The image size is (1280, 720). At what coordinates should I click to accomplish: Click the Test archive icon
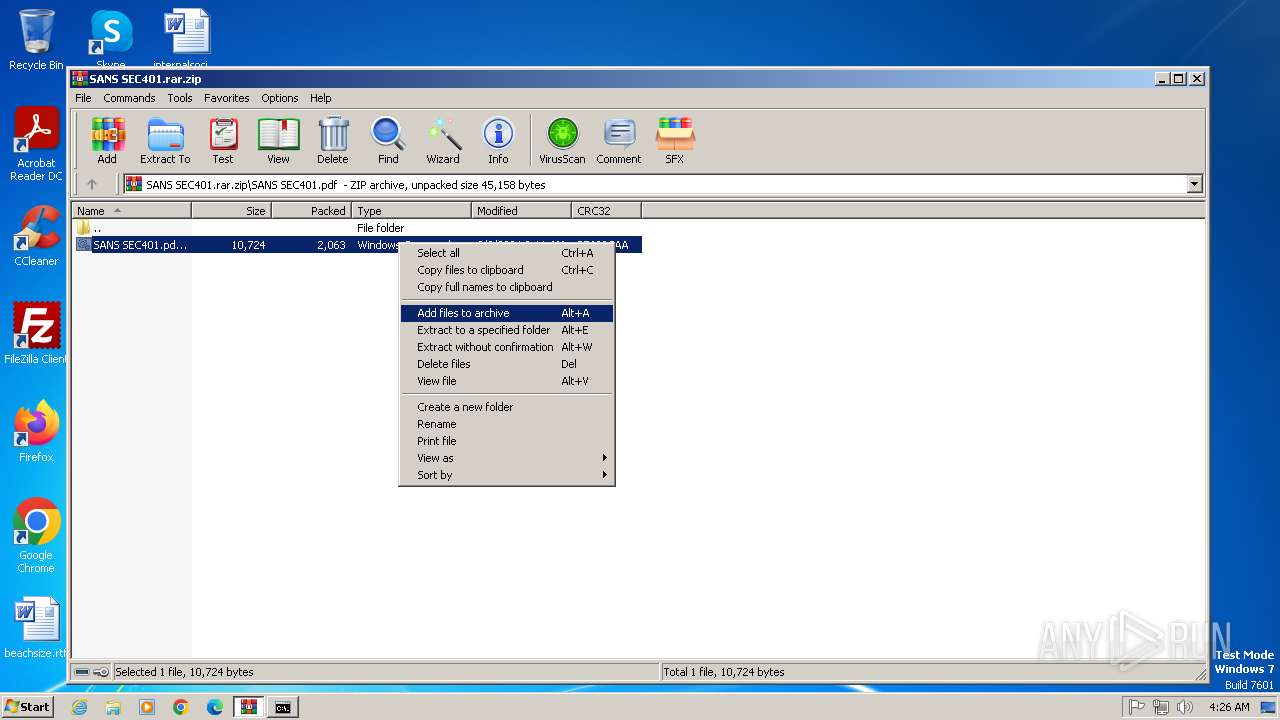(223, 140)
